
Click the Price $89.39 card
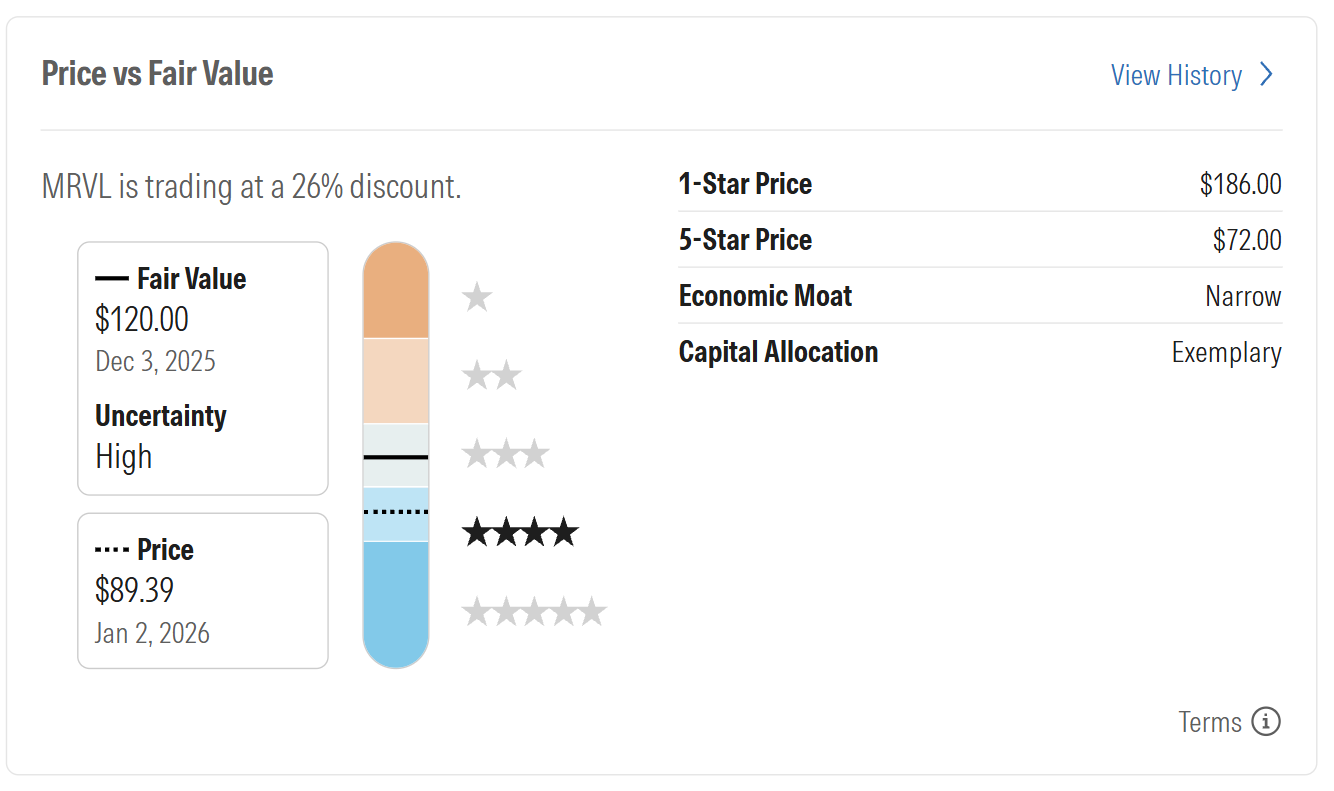coord(203,590)
